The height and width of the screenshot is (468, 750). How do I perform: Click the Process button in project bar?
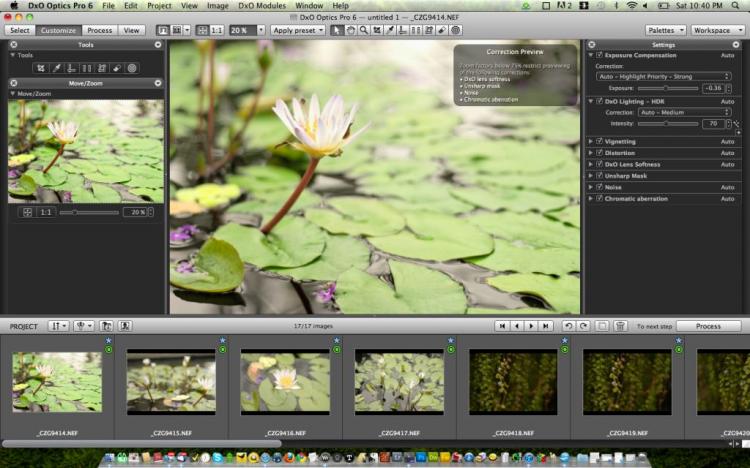[x=708, y=326]
